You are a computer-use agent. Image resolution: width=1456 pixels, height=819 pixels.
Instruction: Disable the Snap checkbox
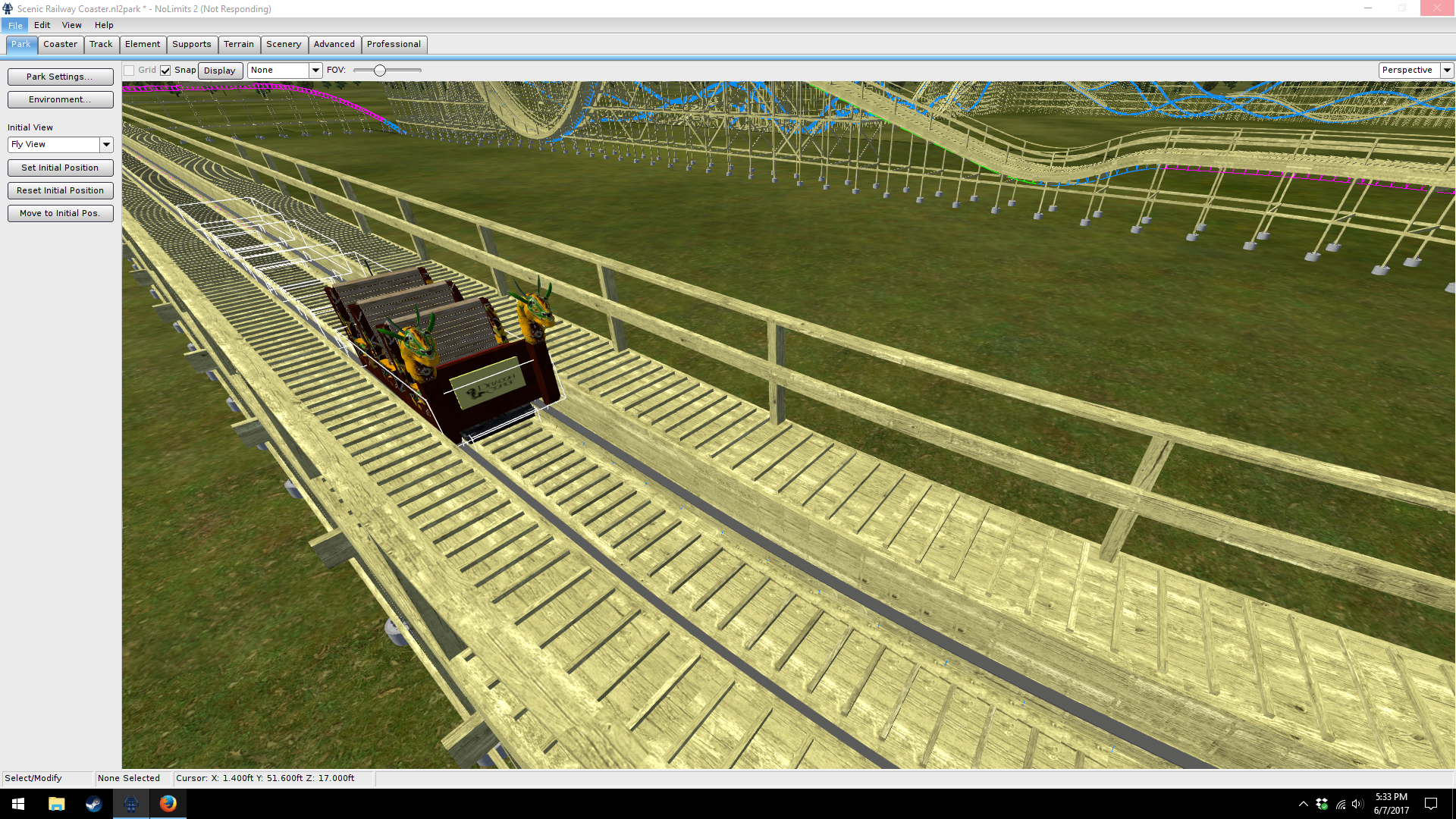tap(165, 71)
